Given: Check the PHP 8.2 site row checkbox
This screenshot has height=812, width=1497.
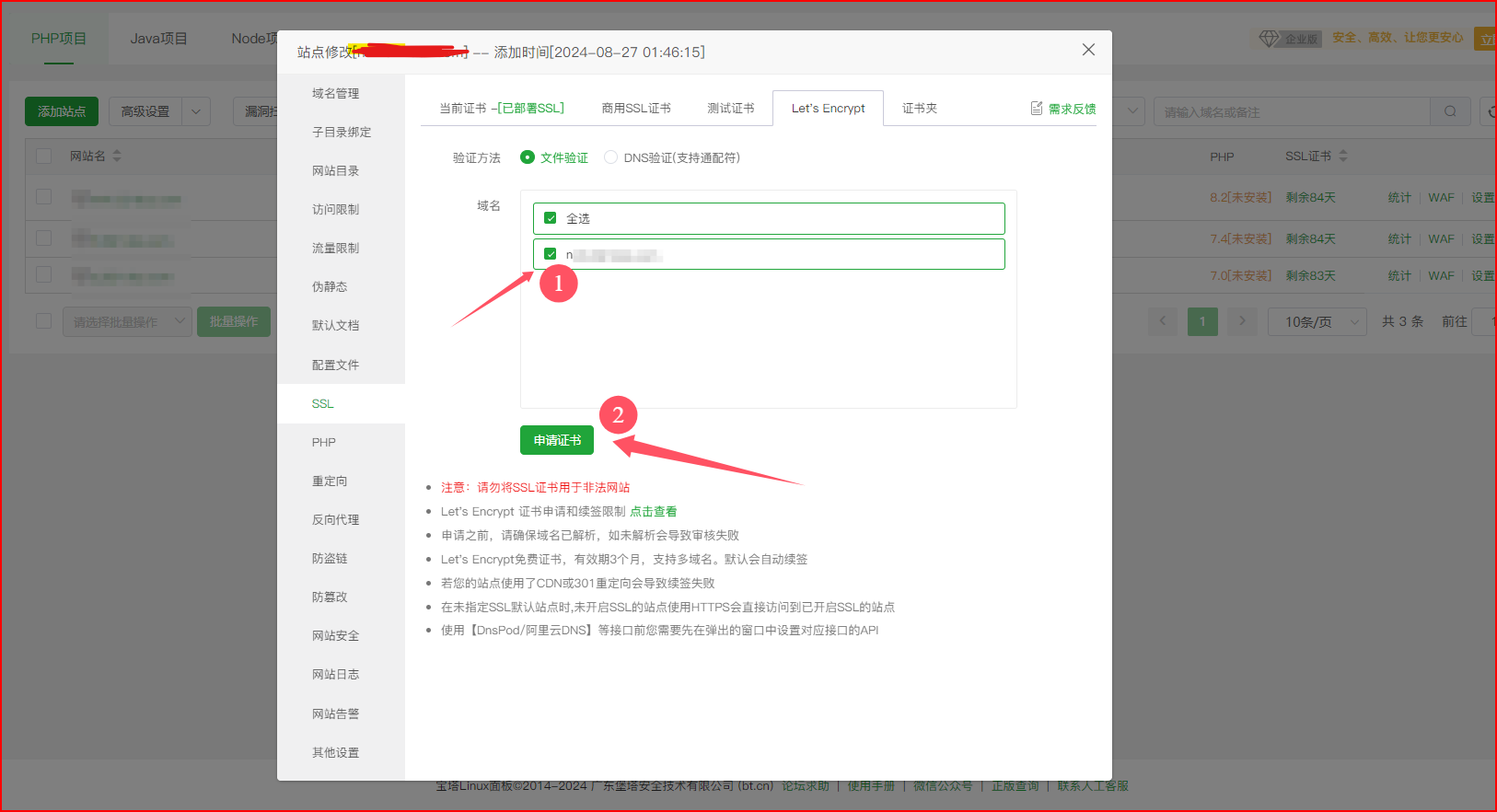Looking at the screenshot, I should [x=43, y=197].
